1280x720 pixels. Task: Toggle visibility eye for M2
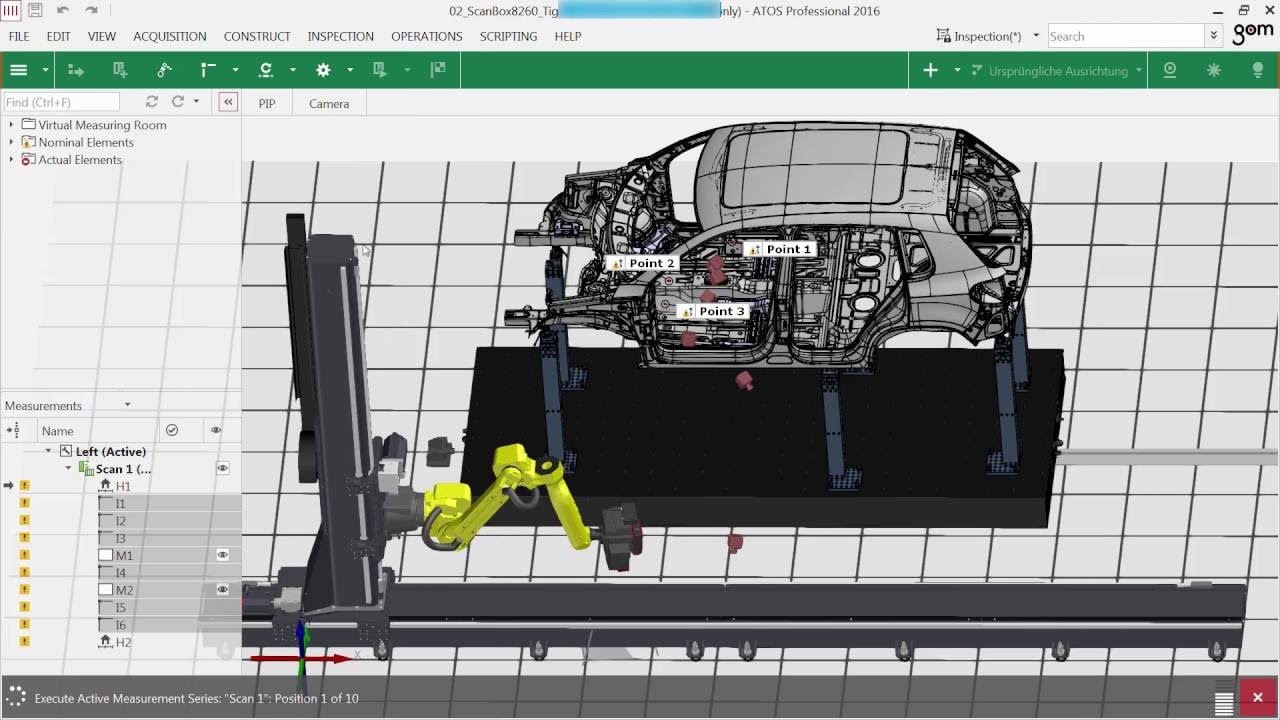coord(223,590)
